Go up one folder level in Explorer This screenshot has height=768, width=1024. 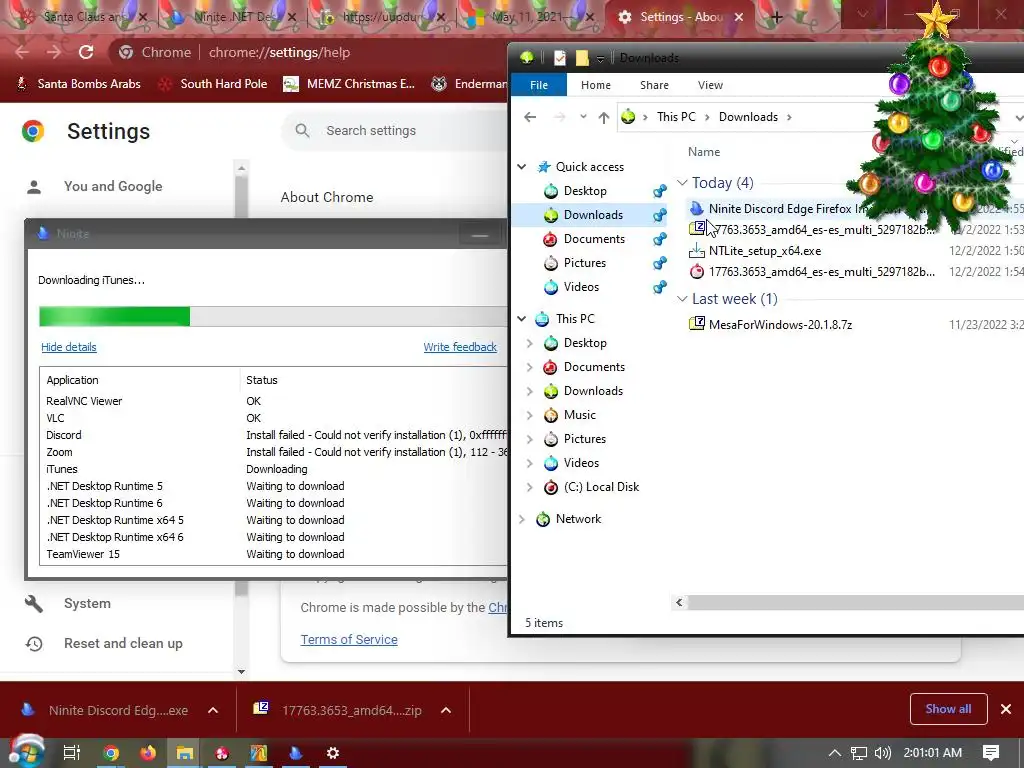pyautogui.click(x=603, y=118)
